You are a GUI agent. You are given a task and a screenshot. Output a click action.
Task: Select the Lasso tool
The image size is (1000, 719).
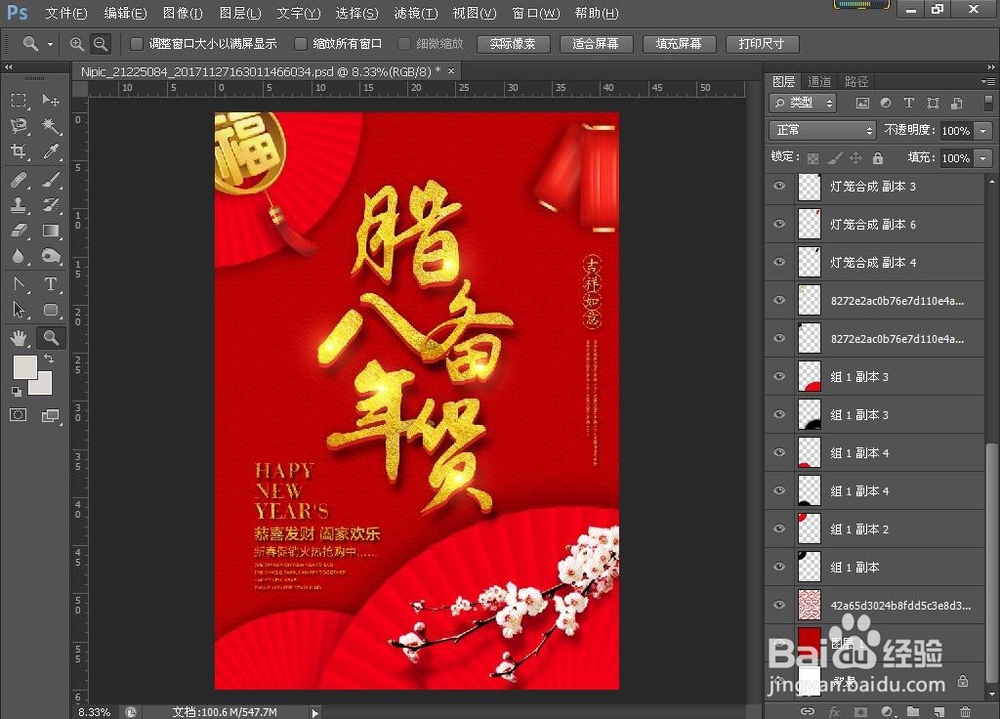[19, 126]
